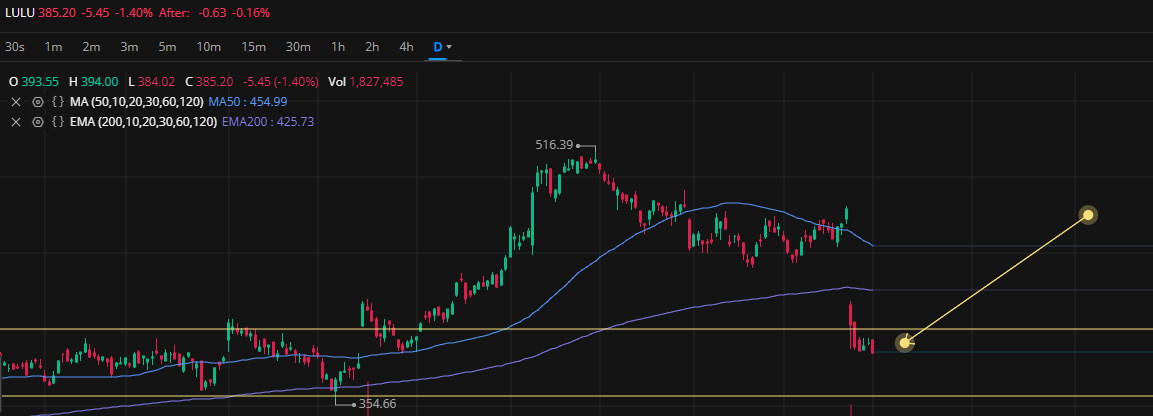Select the 2h timeframe
This screenshot has height=416, width=1153.
[372, 46]
